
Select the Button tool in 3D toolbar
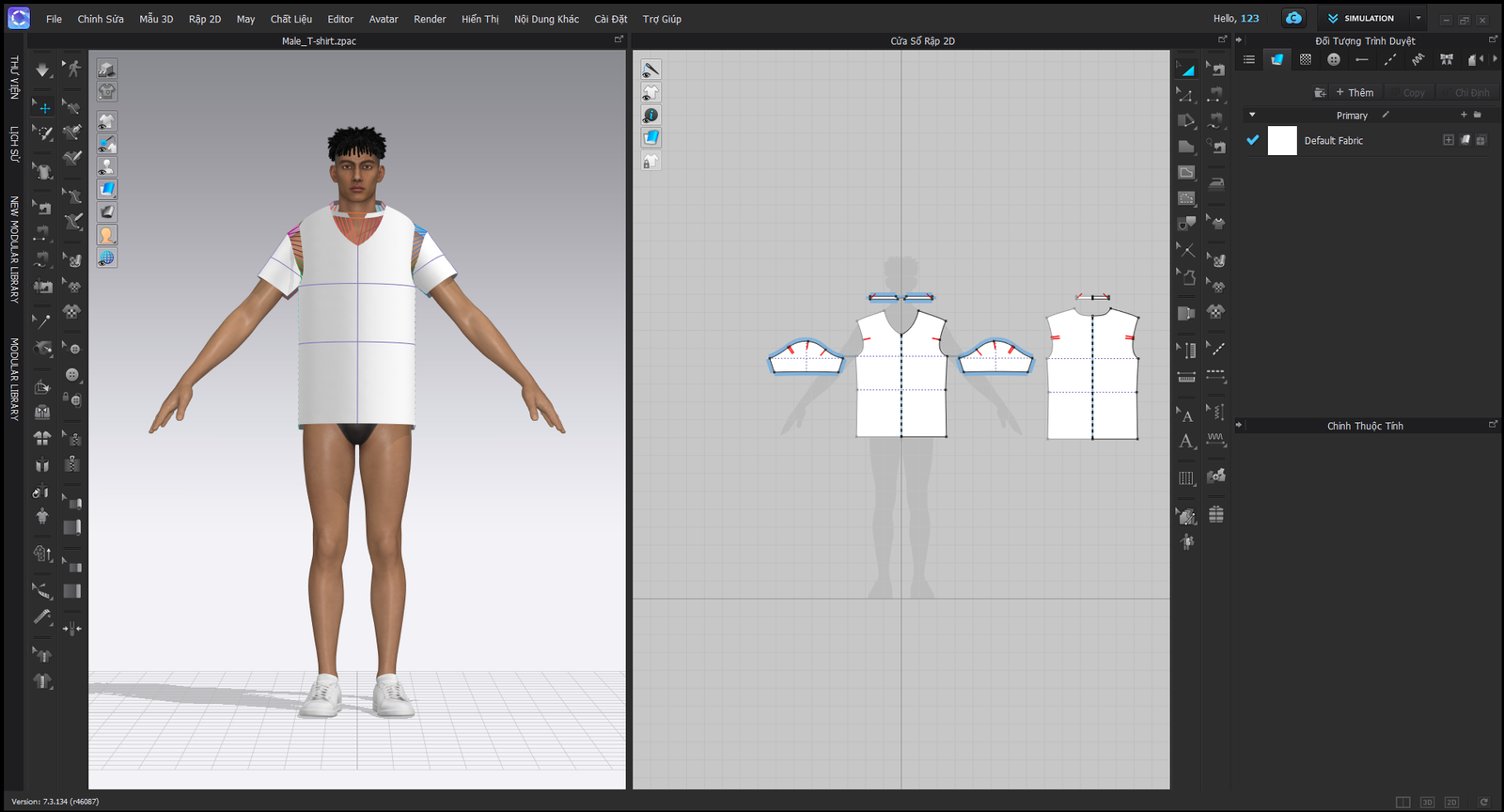pos(72,374)
